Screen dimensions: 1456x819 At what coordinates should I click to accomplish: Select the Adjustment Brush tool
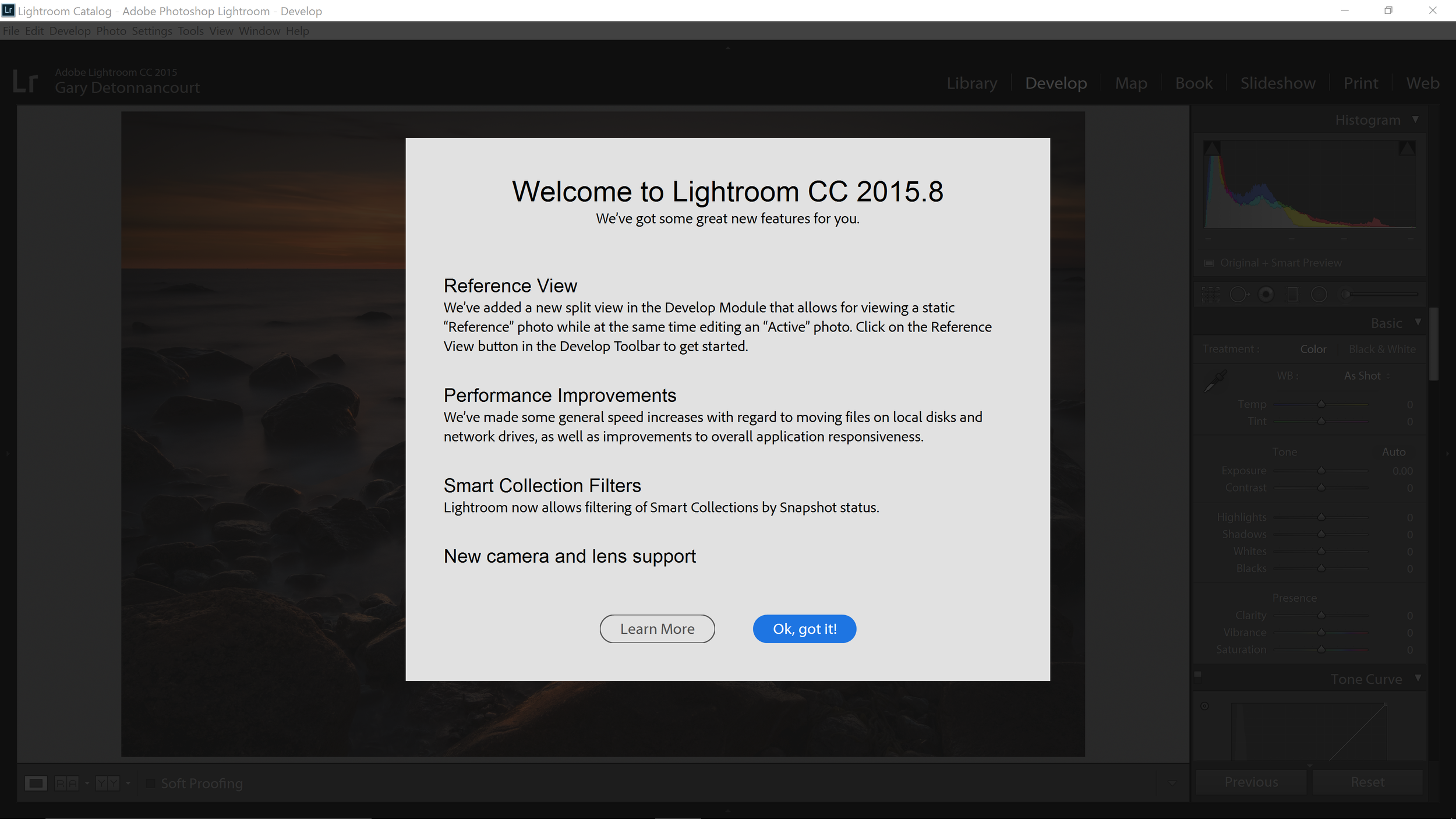[1379, 295]
